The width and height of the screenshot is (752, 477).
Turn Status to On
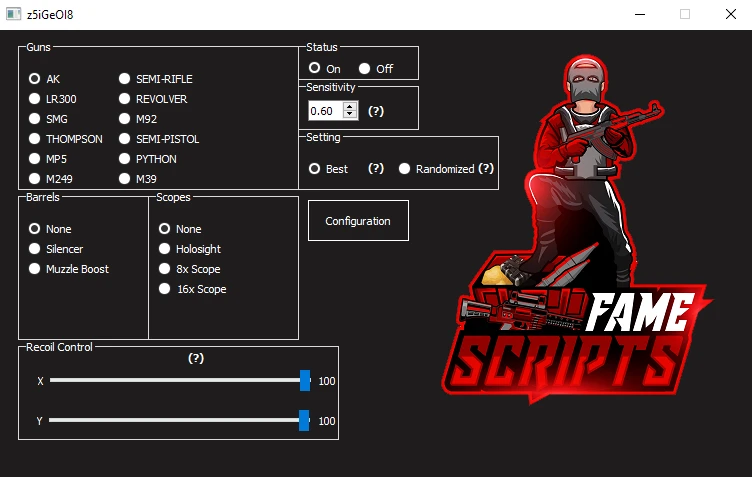click(324, 68)
